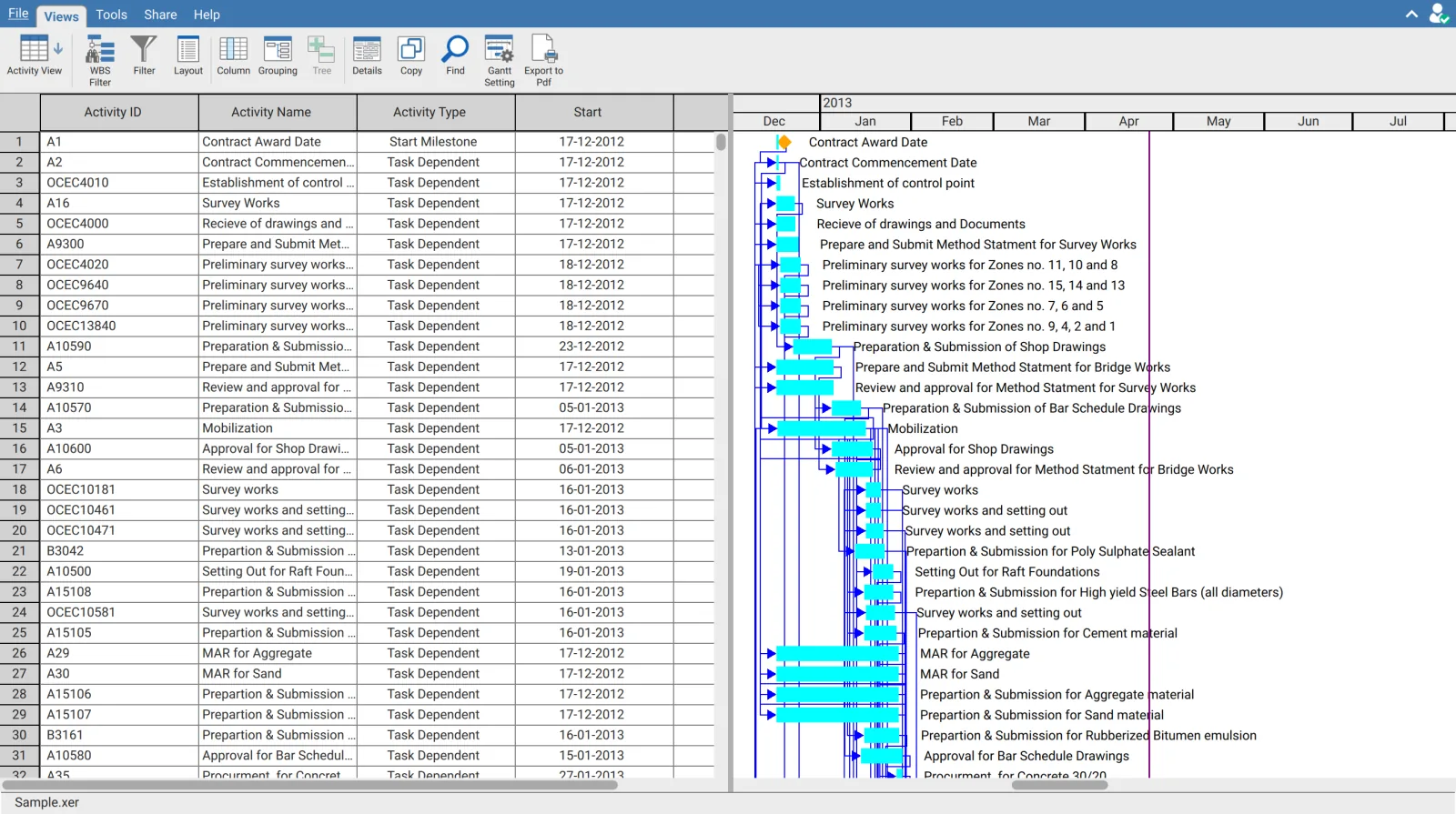The image size is (1456, 814).
Task: Export the schedule to Pdf
Action: [x=543, y=60]
